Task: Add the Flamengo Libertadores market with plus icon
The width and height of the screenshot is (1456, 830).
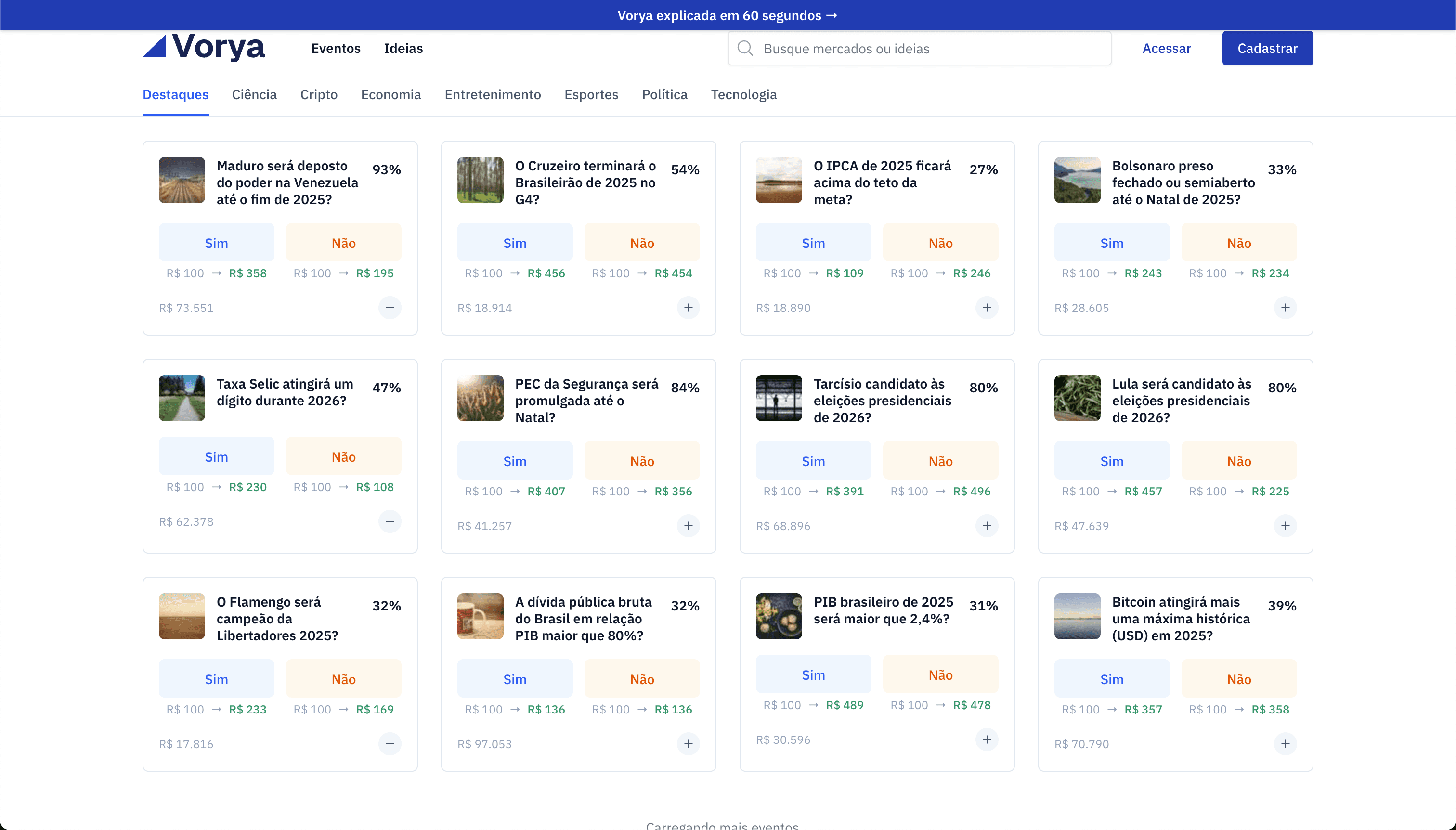Action: (390, 744)
